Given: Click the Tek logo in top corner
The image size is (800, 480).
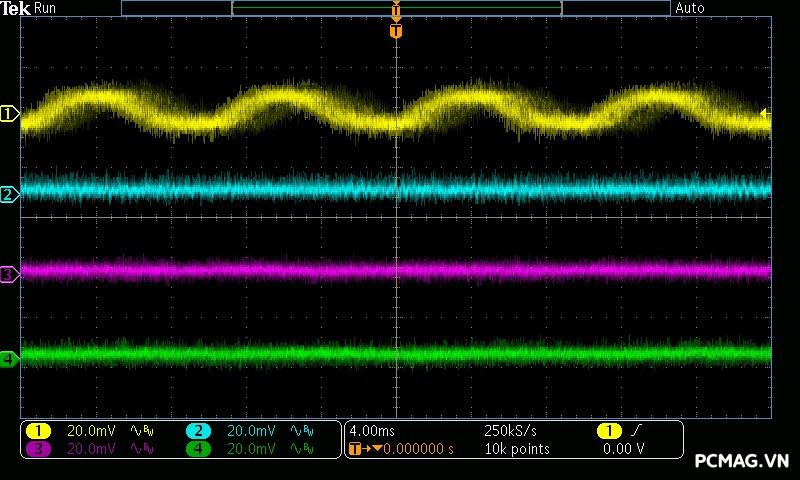Looking at the screenshot, I should [x=17, y=8].
